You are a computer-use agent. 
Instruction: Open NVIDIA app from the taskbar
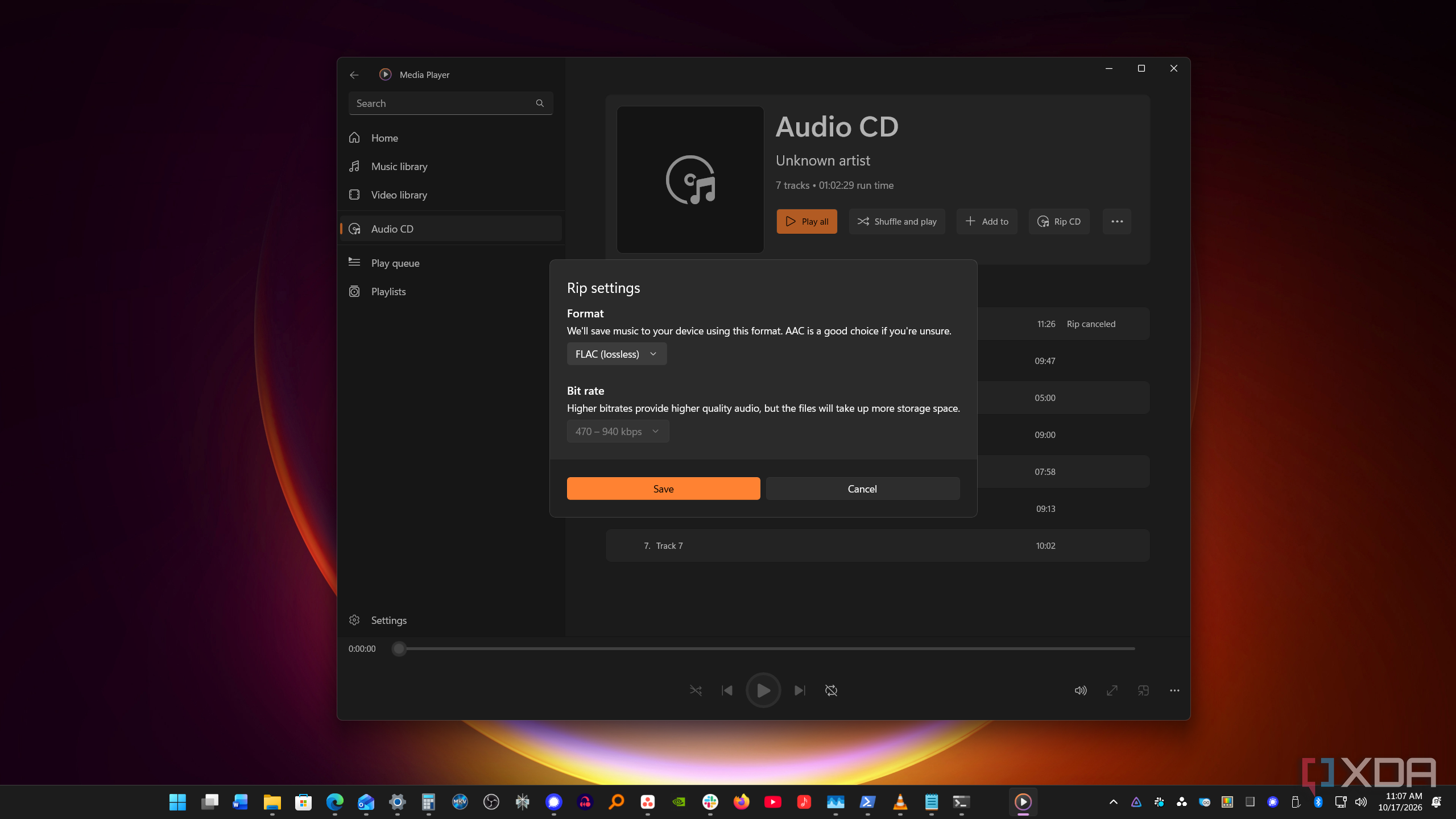[x=679, y=802]
